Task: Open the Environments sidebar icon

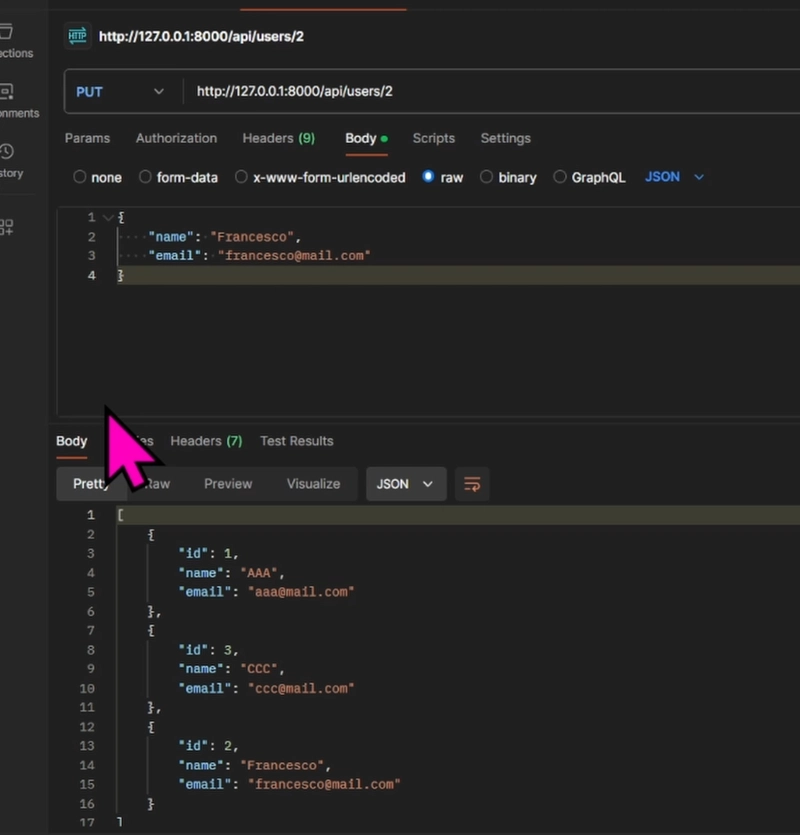Action: pyautogui.click(x=6, y=92)
